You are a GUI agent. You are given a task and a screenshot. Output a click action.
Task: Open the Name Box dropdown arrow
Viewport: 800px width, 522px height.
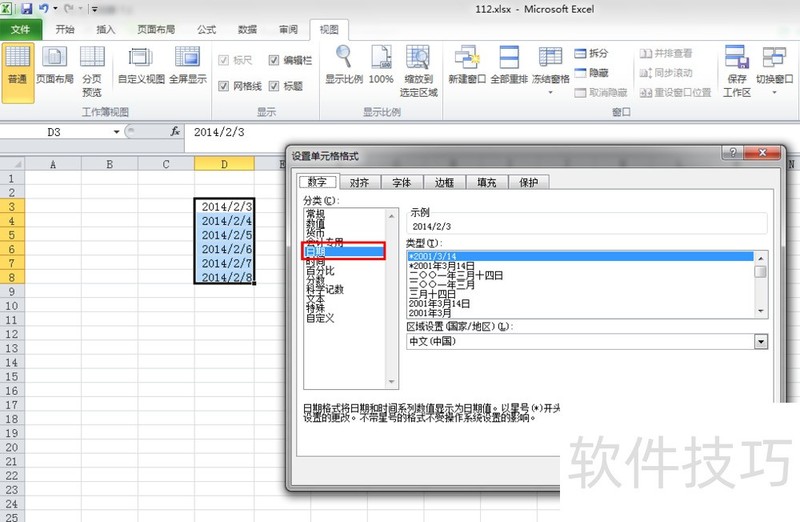(116, 132)
